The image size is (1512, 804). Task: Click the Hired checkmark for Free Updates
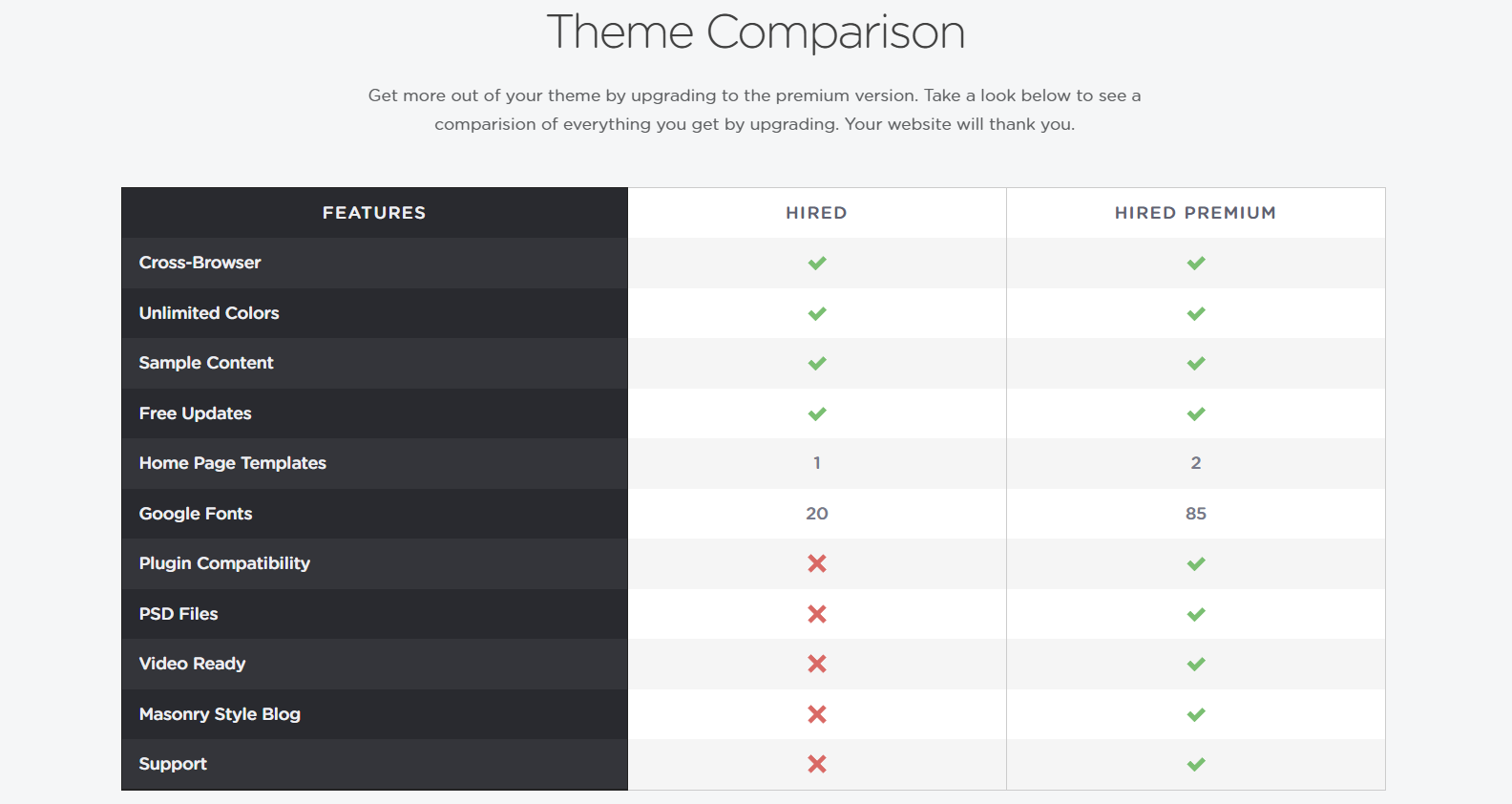click(816, 413)
